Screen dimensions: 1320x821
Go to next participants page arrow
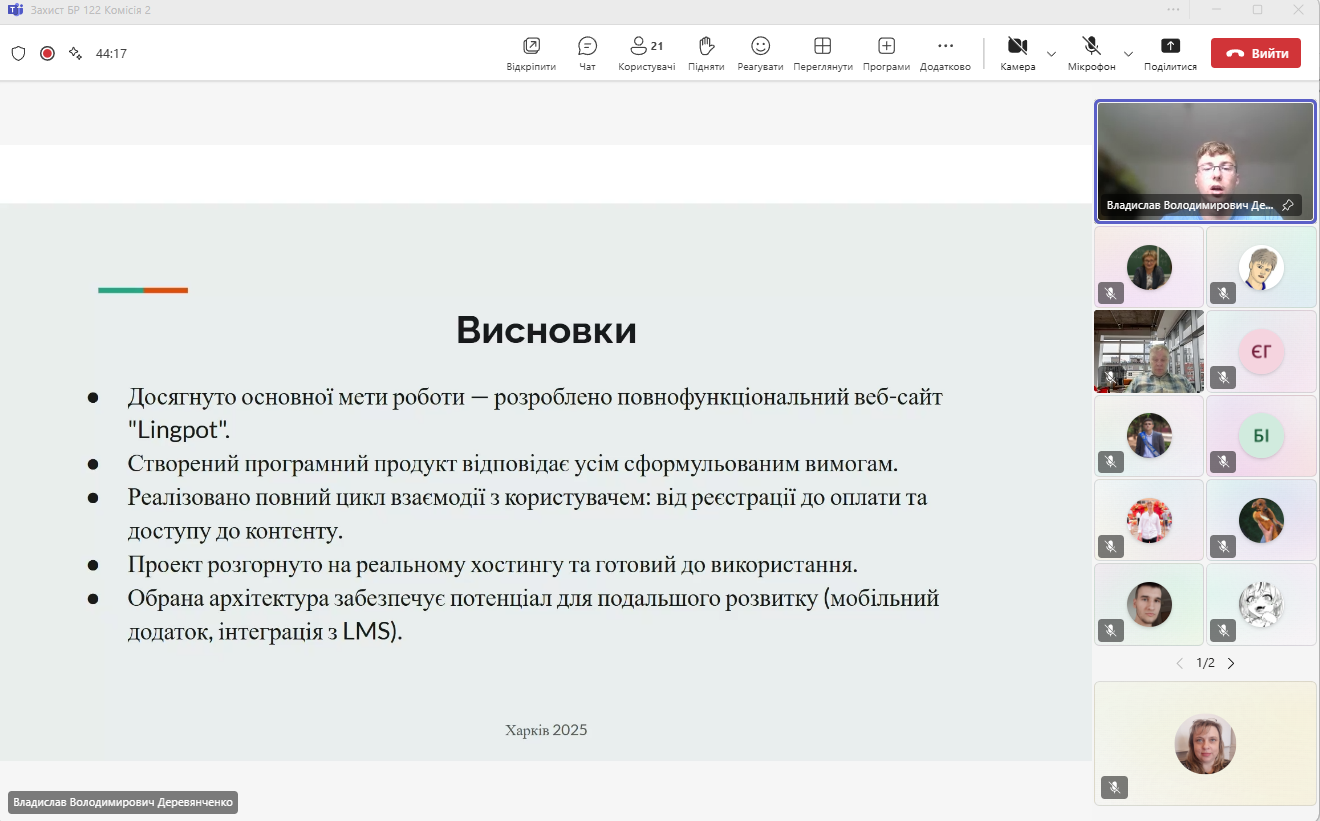pyautogui.click(x=1231, y=663)
